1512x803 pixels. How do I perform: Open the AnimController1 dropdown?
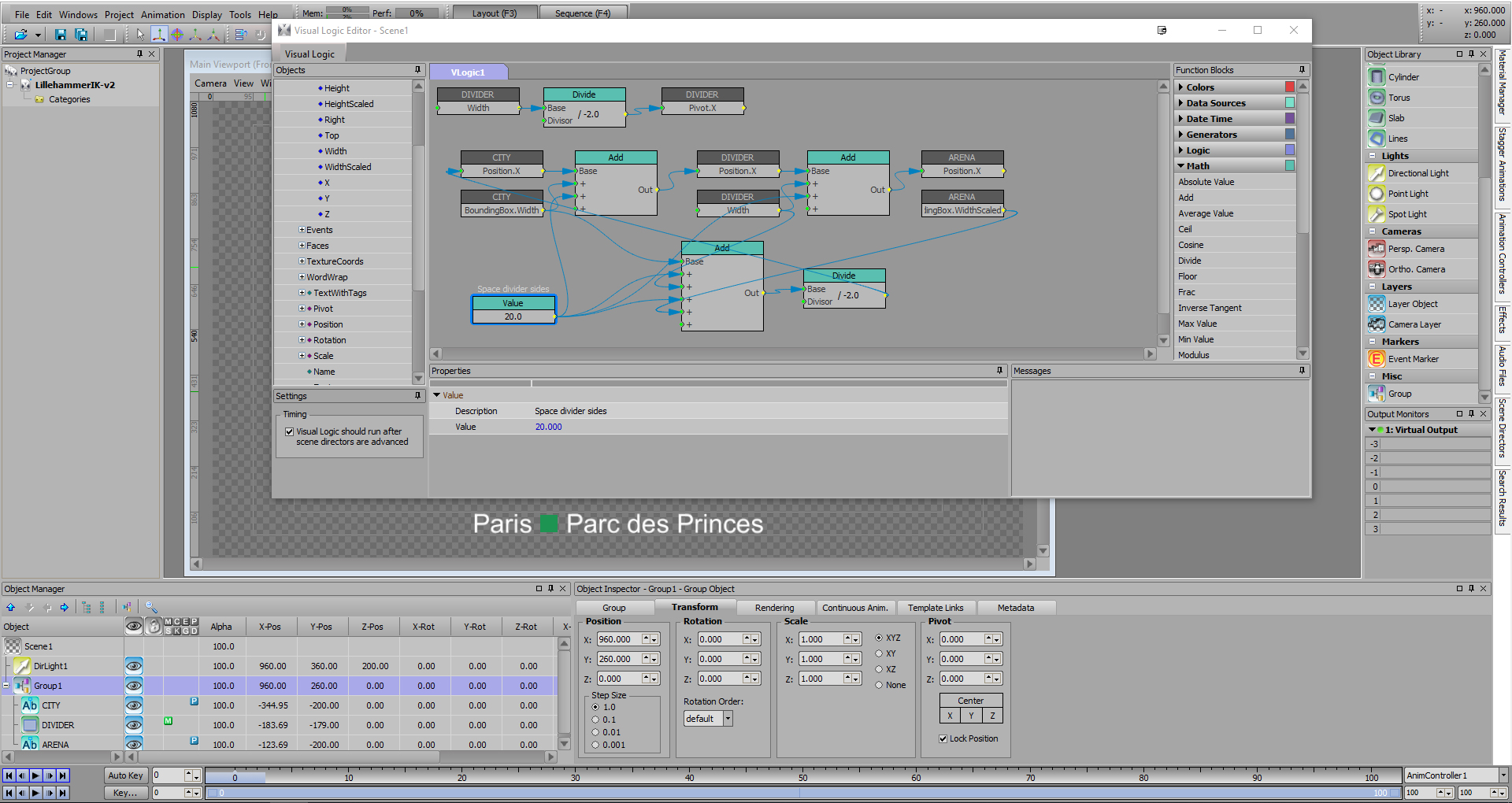click(x=1503, y=775)
